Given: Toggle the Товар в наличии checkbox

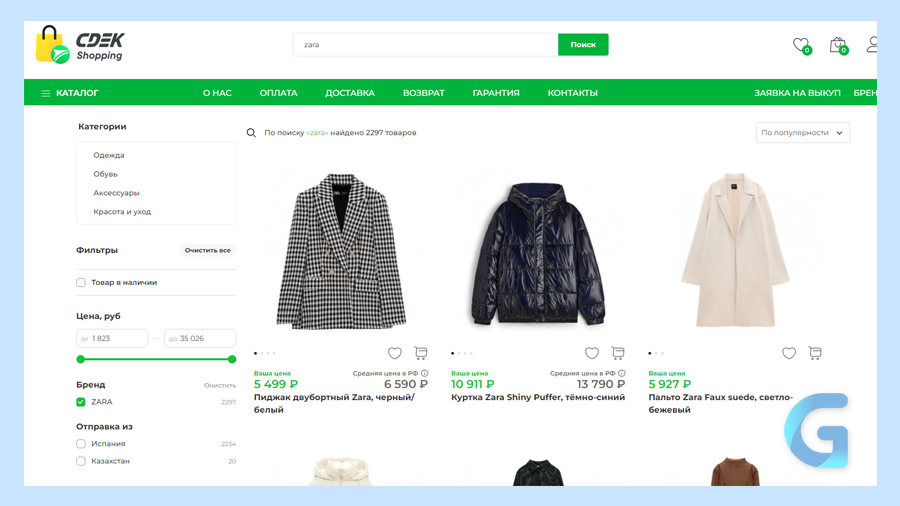Looking at the screenshot, I should (x=81, y=282).
